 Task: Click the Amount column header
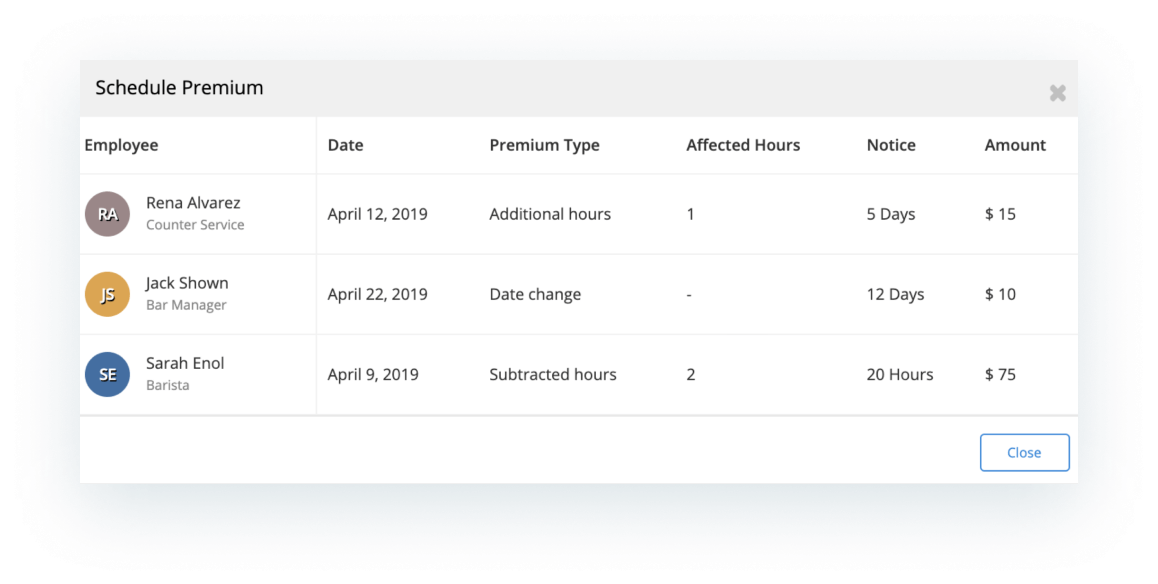[x=1015, y=145]
